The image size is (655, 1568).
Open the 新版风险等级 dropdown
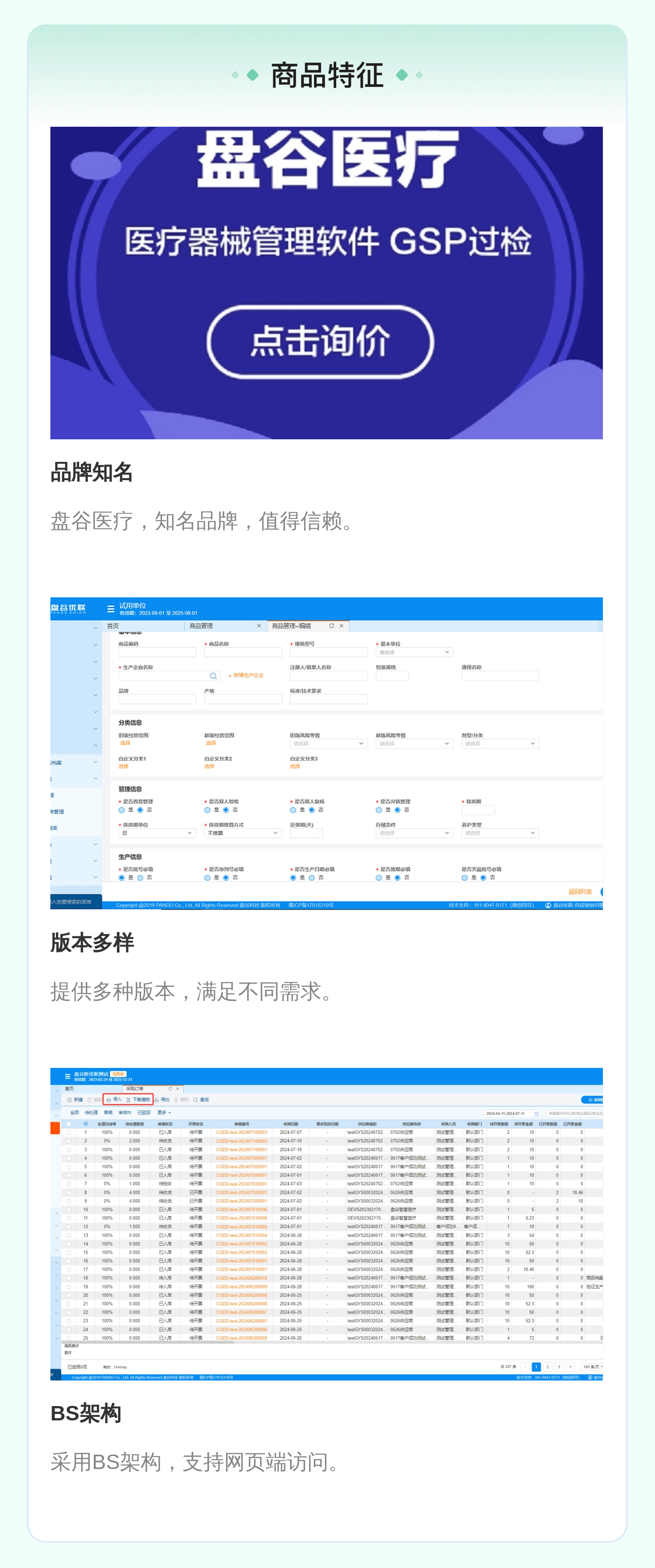pyautogui.click(x=414, y=744)
